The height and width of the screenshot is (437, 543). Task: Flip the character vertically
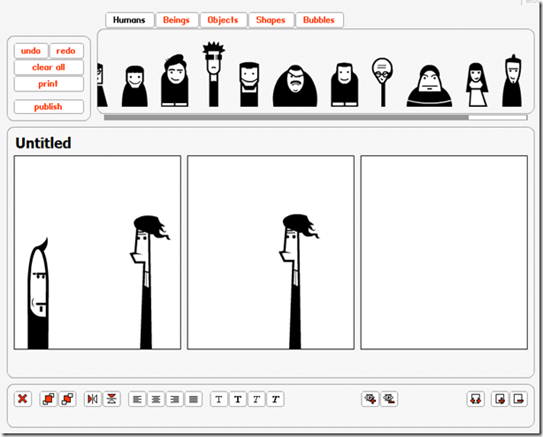click(112, 399)
